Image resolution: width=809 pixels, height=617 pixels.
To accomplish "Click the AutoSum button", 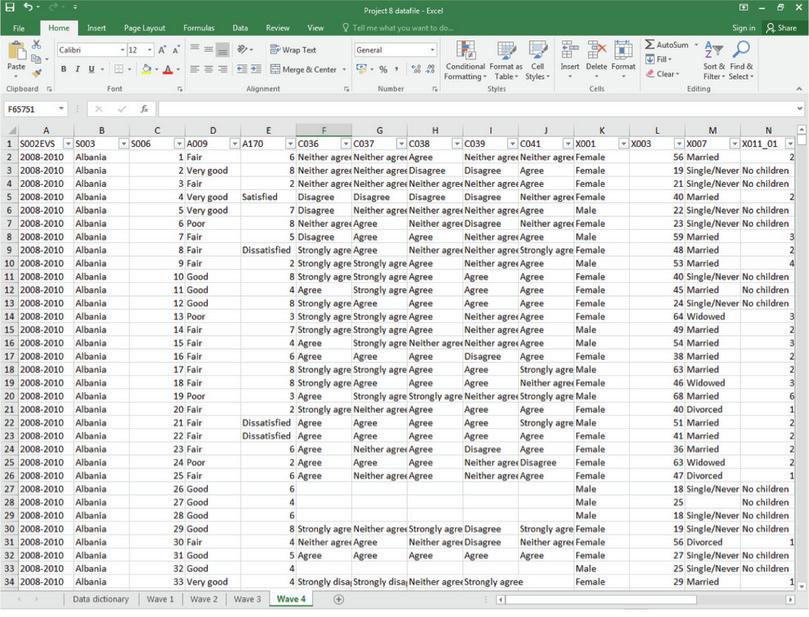I will click(667, 45).
